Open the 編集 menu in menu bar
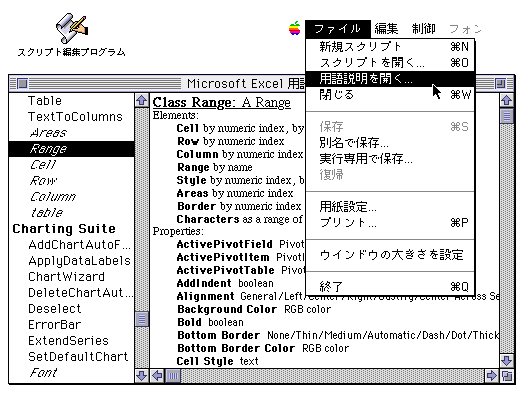This screenshot has width=523, height=394. (x=386, y=29)
